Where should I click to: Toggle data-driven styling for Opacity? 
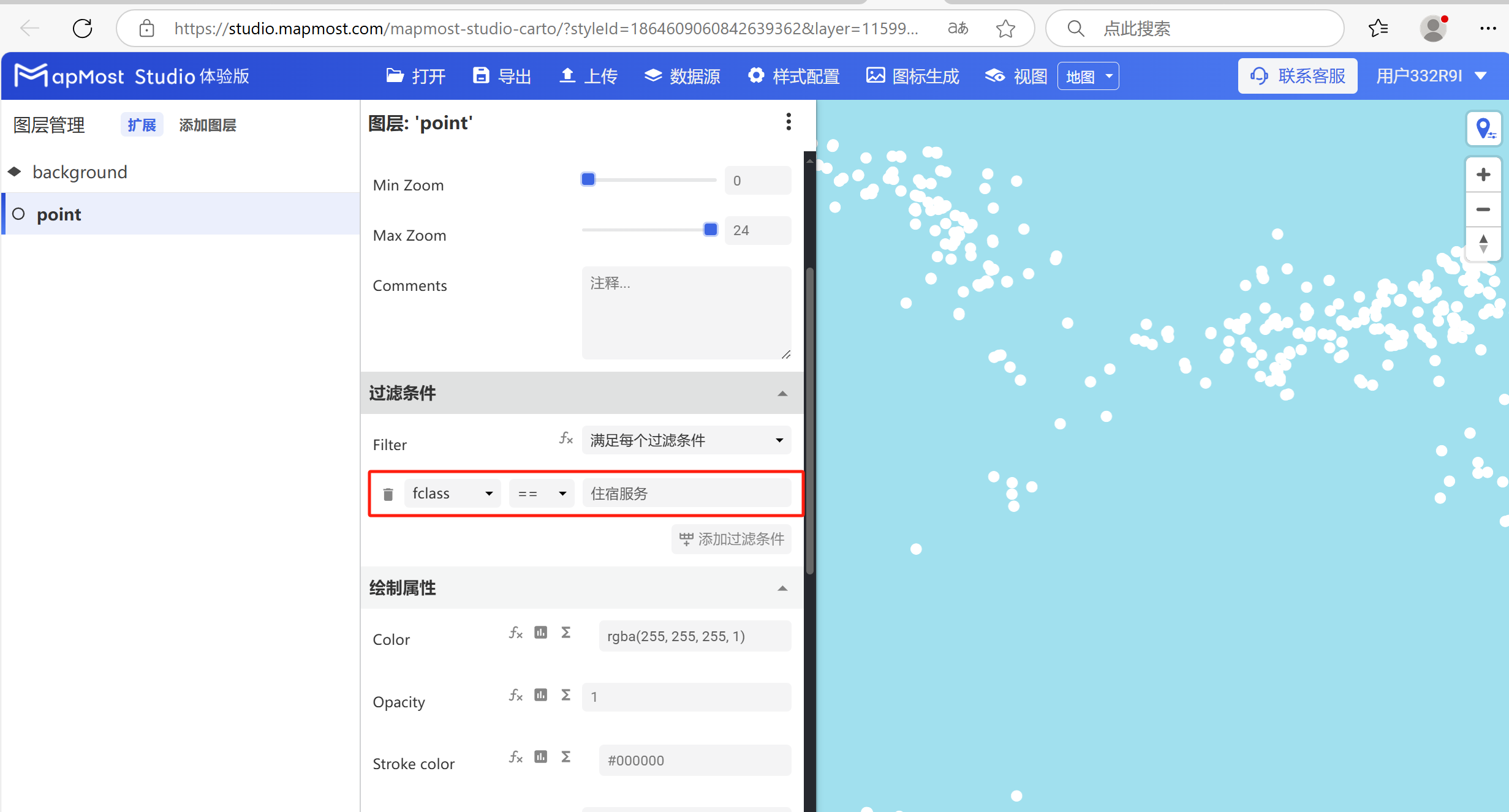point(540,695)
